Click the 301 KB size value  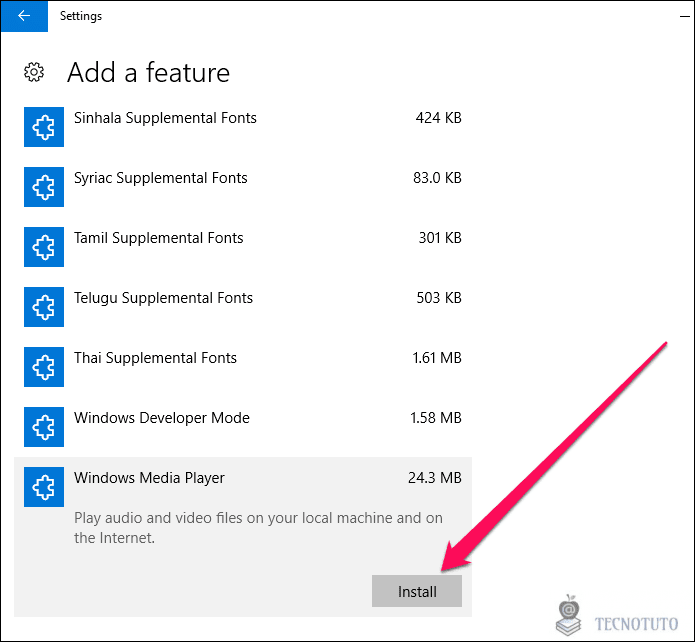click(440, 238)
